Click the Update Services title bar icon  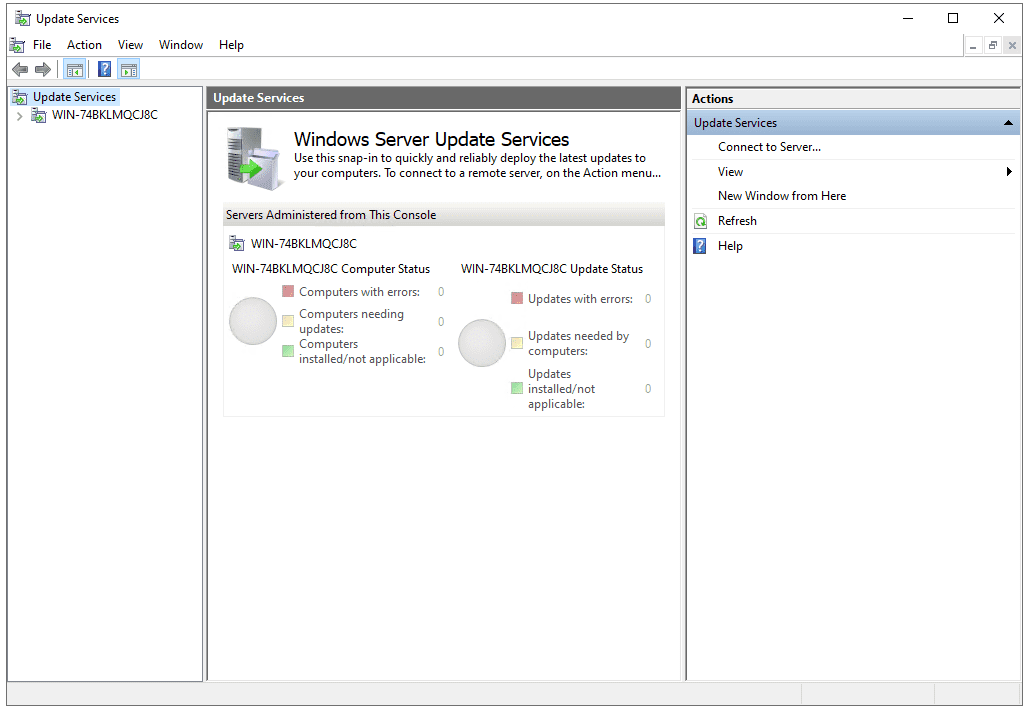coord(23,18)
